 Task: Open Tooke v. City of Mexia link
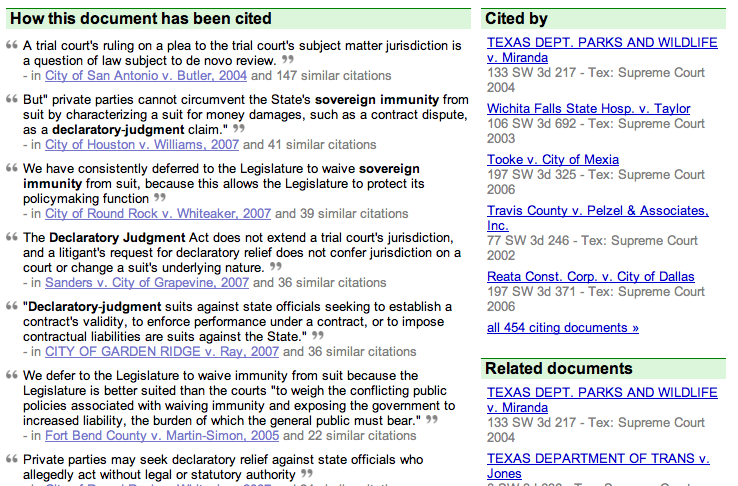tap(553, 159)
